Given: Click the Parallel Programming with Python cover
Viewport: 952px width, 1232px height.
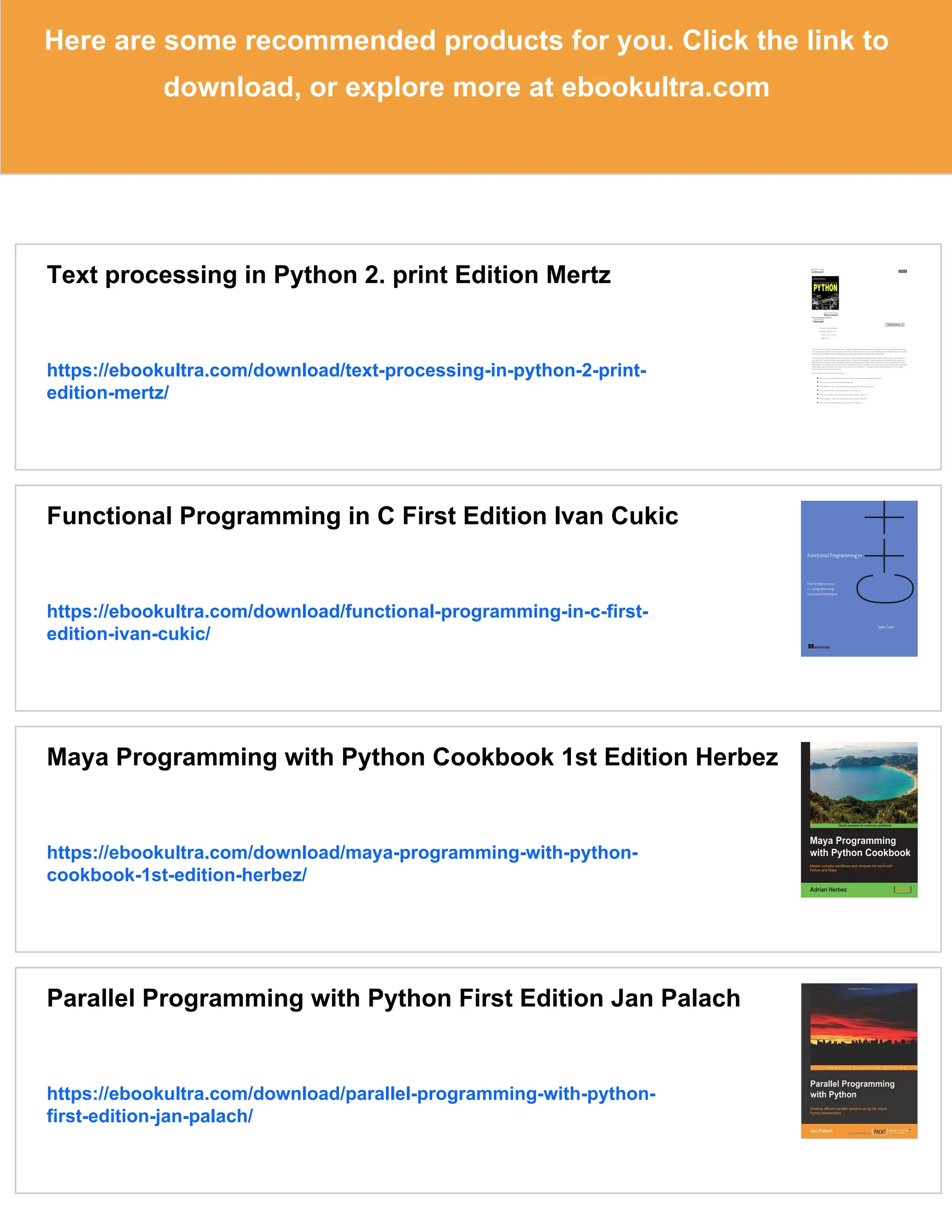Looking at the screenshot, I should coord(859,1061).
